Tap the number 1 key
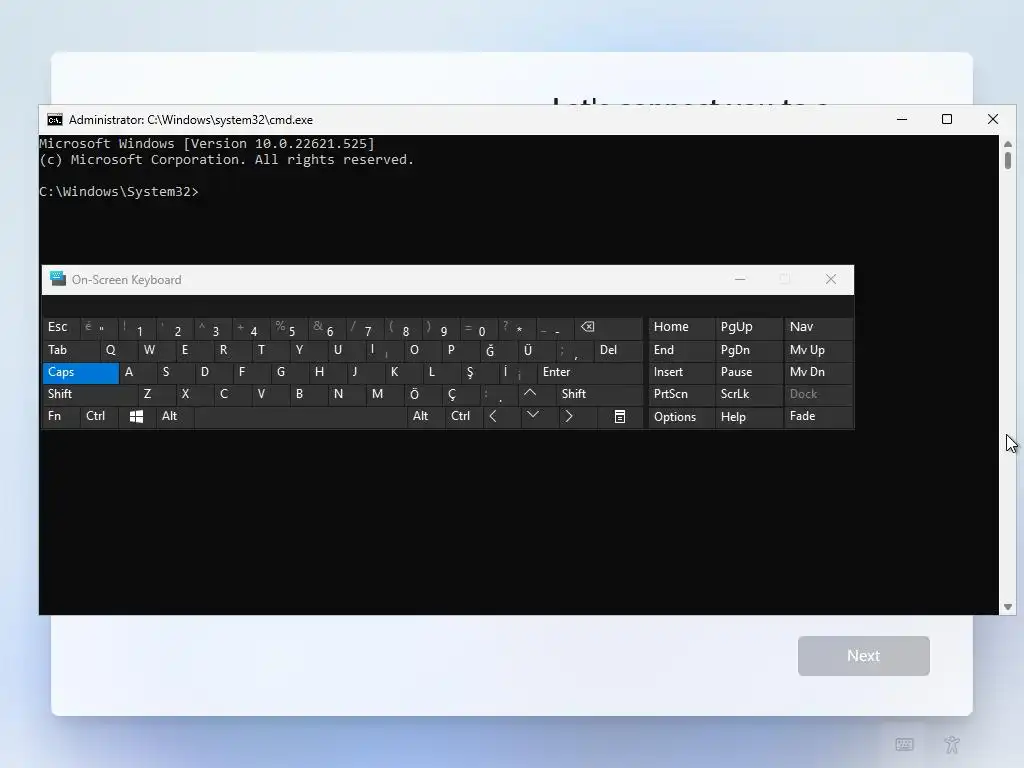1024x768 pixels. tap(138, 328)
